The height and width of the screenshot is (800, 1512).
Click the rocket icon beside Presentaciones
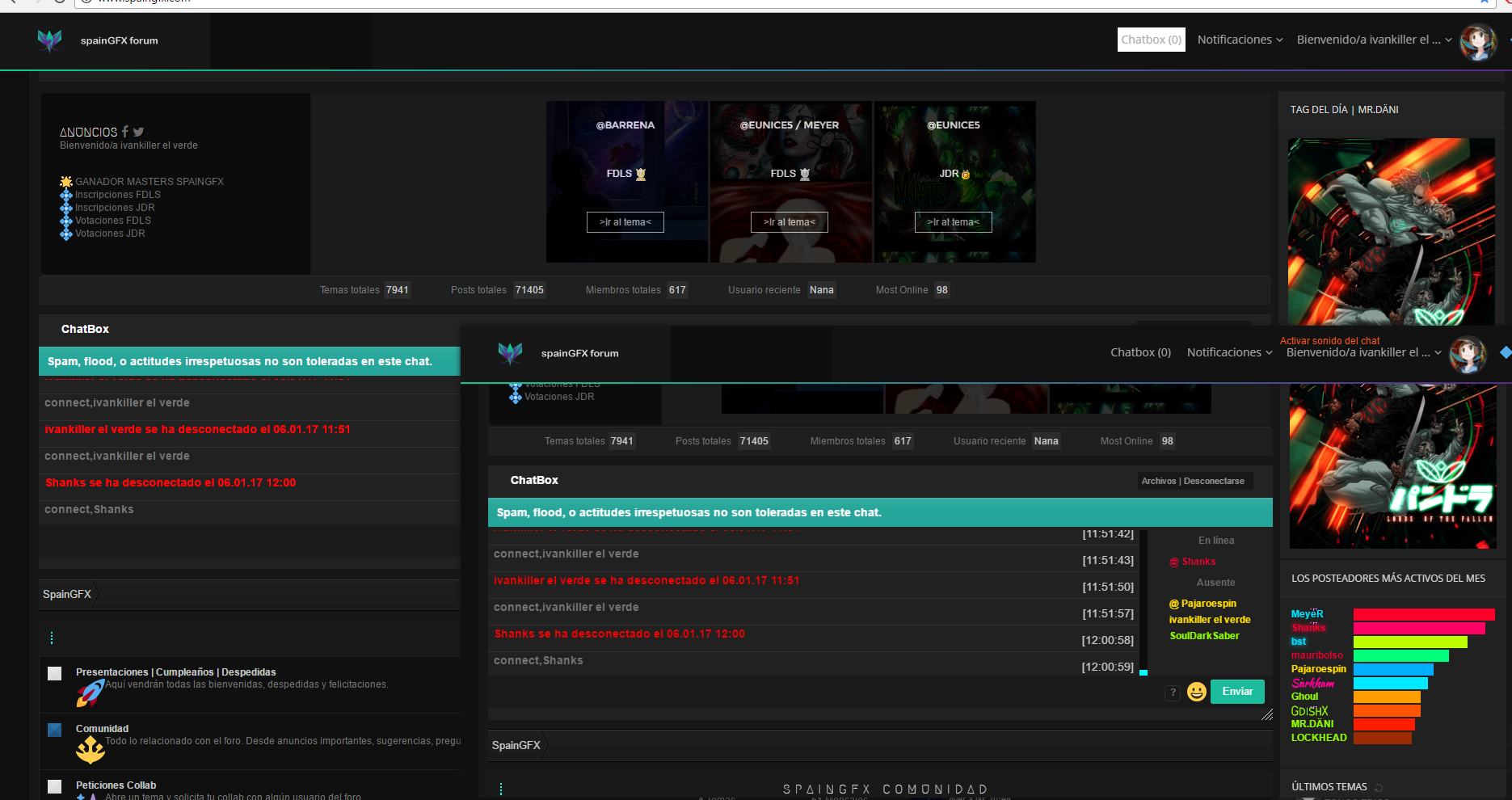90,693
